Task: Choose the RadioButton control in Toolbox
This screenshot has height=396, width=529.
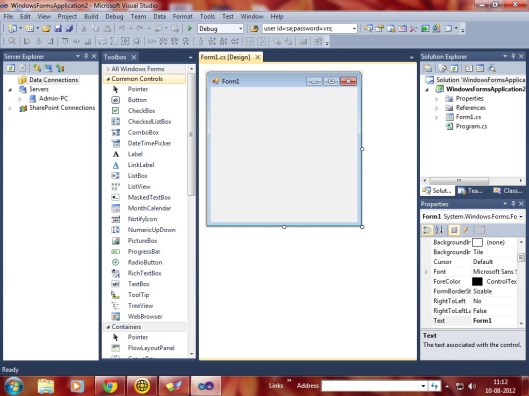Action: point(145,262)
